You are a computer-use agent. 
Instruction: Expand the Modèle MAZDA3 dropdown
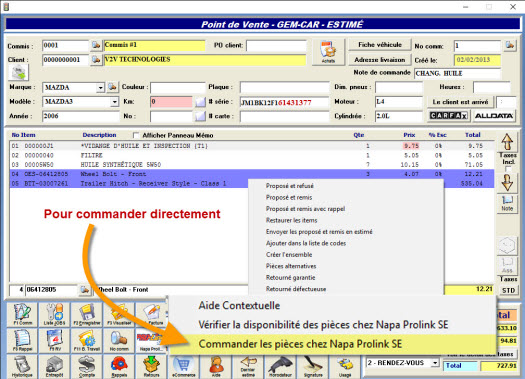point(115,101)
